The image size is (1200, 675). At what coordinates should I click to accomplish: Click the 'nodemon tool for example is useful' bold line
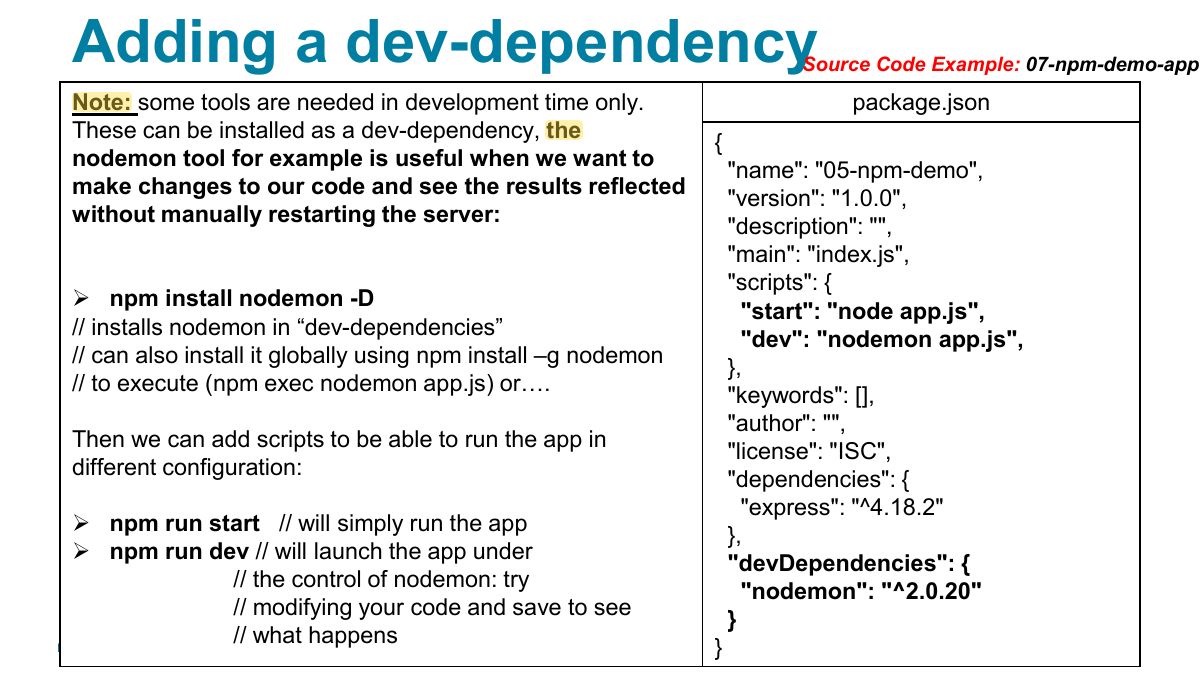pos(363,158)
